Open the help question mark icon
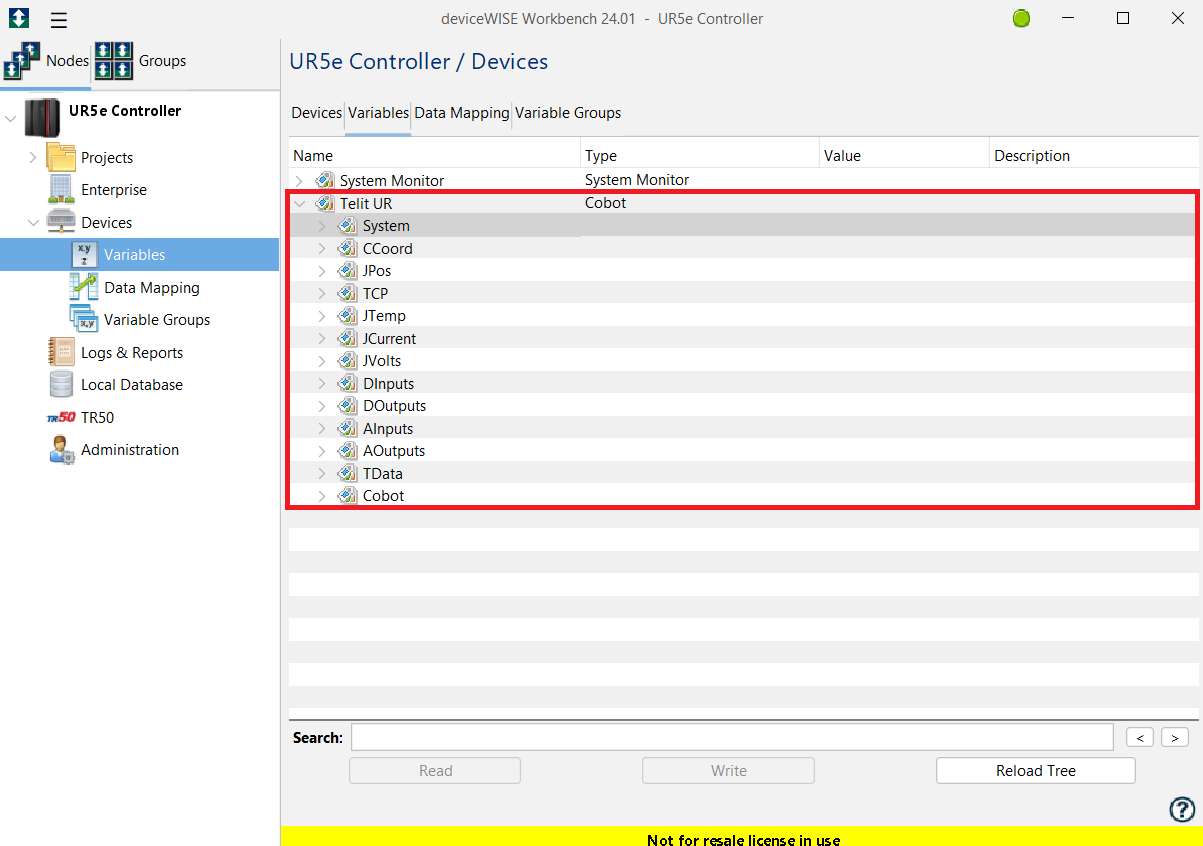The image size is (1203, 846). click(x=1182, y=810)
